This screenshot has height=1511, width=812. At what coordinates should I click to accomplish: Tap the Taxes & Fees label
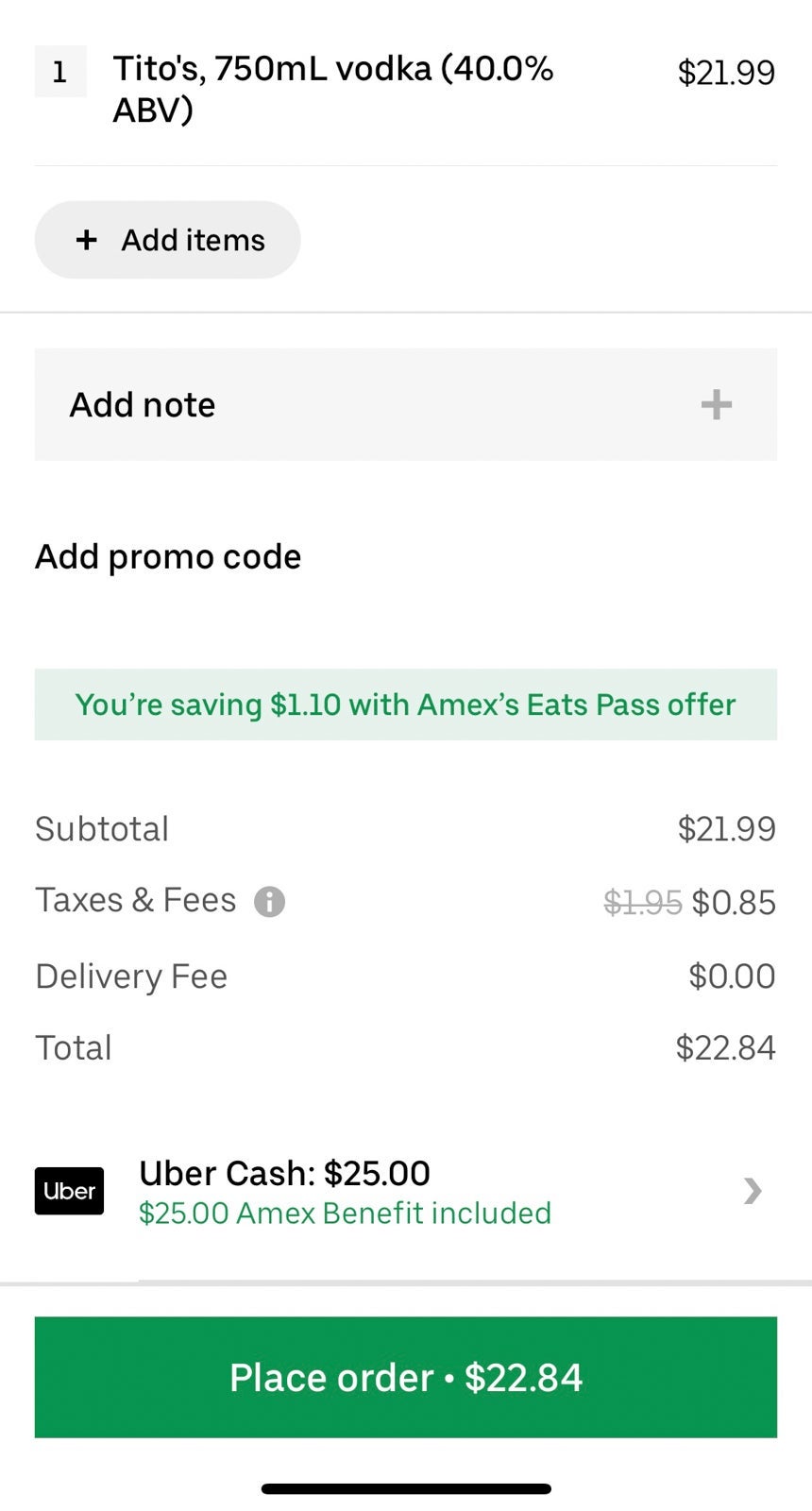click(x=135, y=900)
